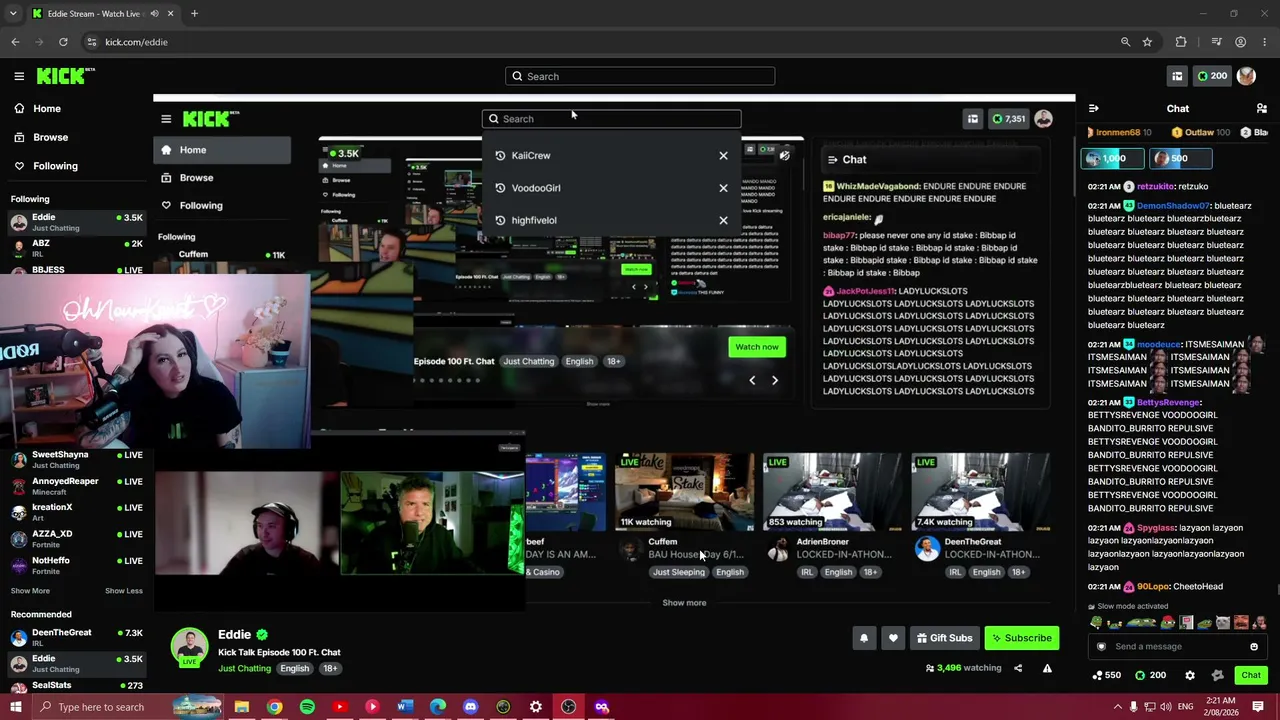Open the chat settings gear
Image resolution: width=1280 pixels, height=720 pixels.
tap(1190, 675)
